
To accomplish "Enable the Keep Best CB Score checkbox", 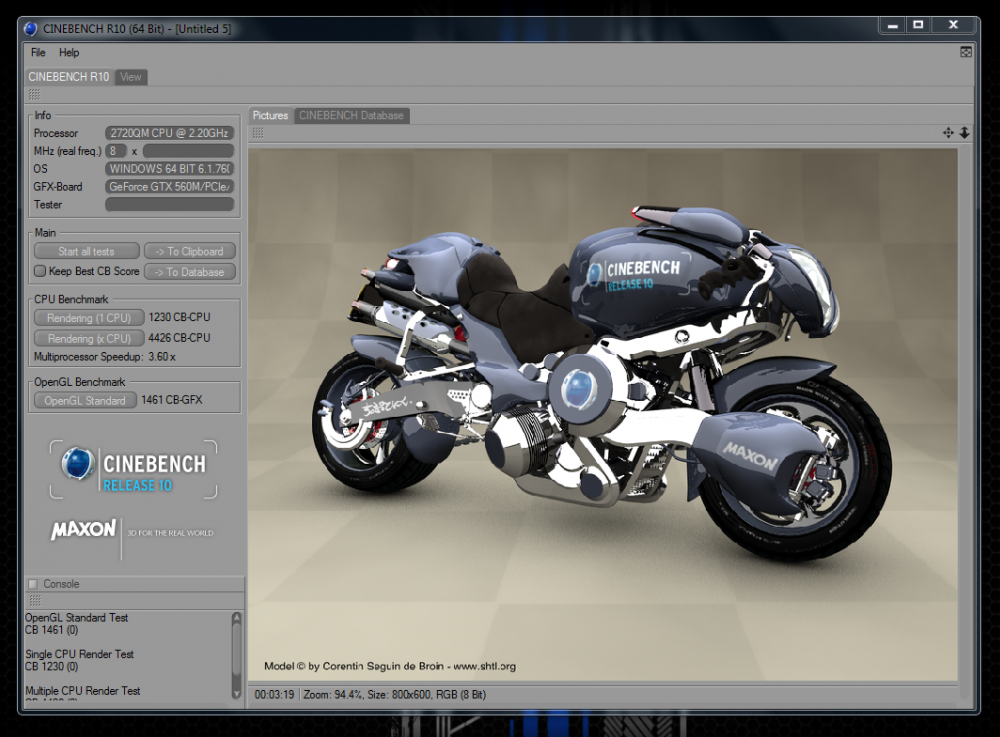I will (40, 271).
